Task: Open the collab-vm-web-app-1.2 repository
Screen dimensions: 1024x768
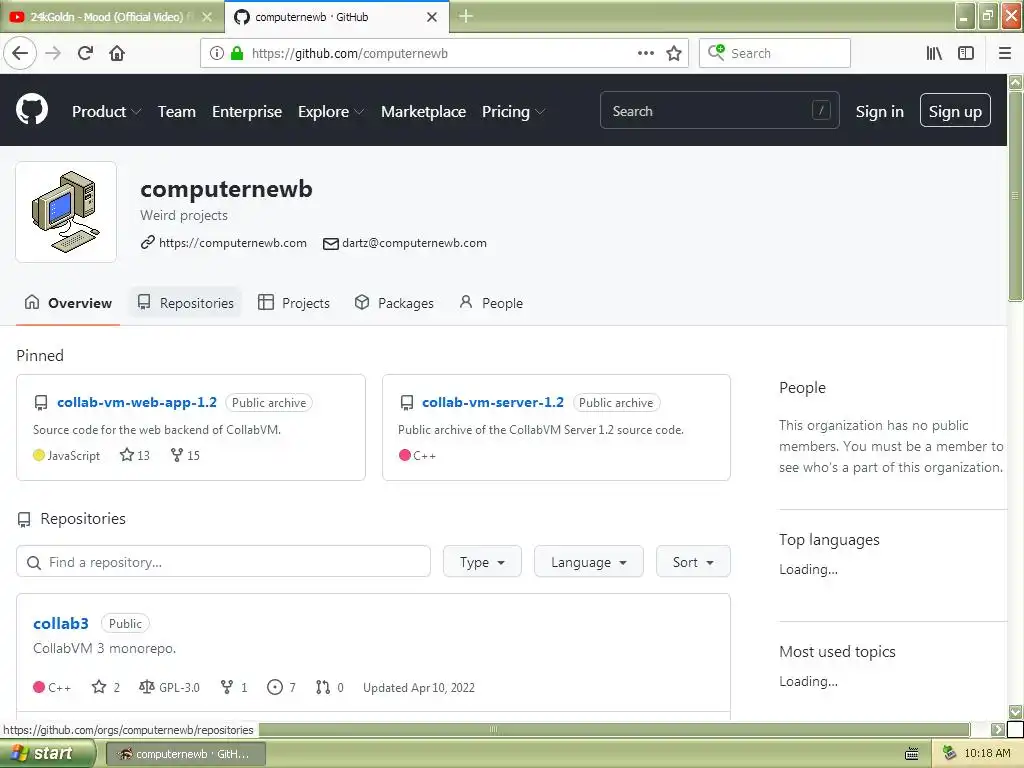Action: [136, 402]
